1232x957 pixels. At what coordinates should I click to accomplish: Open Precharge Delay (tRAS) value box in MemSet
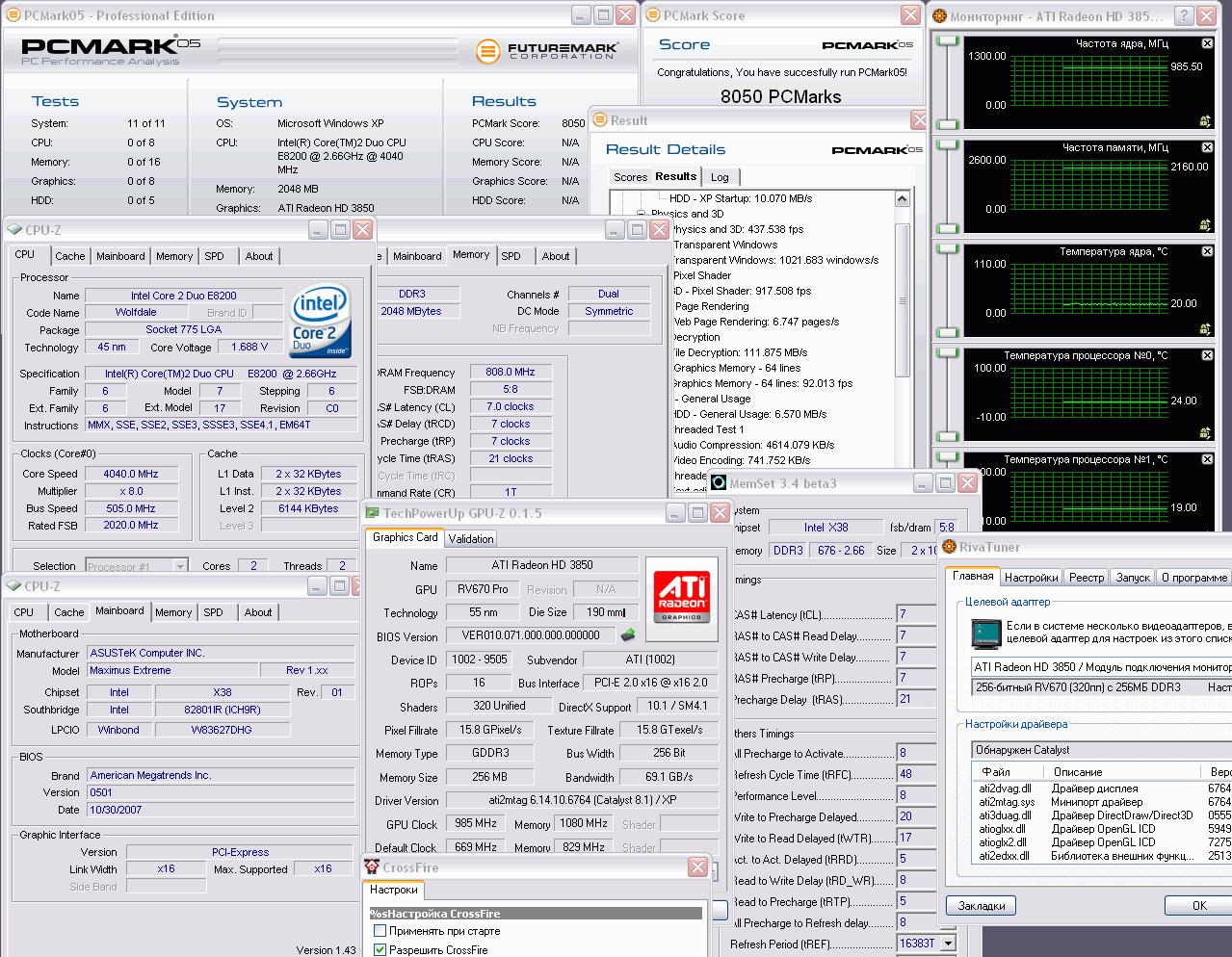(914, 699)
